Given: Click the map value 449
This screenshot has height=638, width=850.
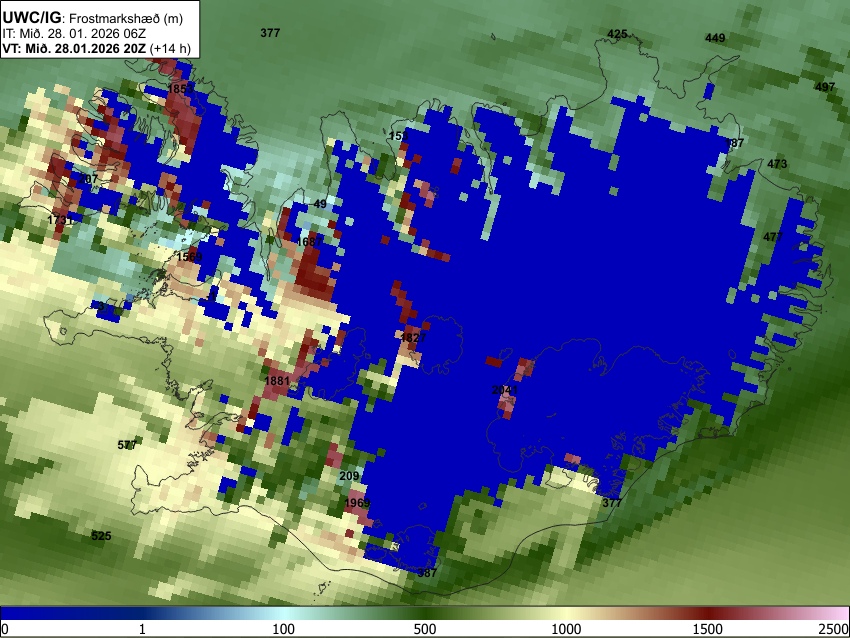Looking at the screenshot, I should pos(715,38).
